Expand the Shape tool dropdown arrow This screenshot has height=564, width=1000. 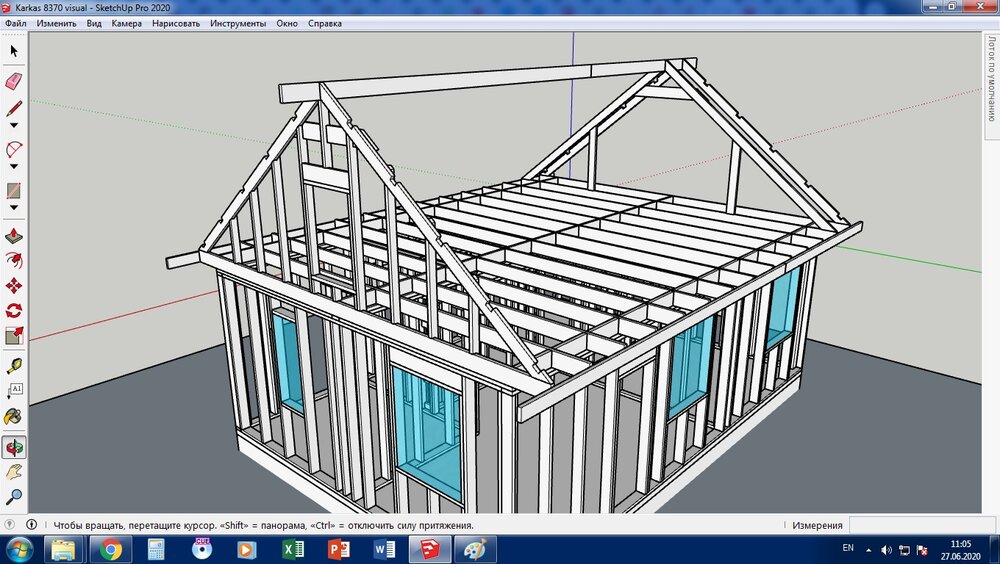pyautogui.click(x=14, y=208)
